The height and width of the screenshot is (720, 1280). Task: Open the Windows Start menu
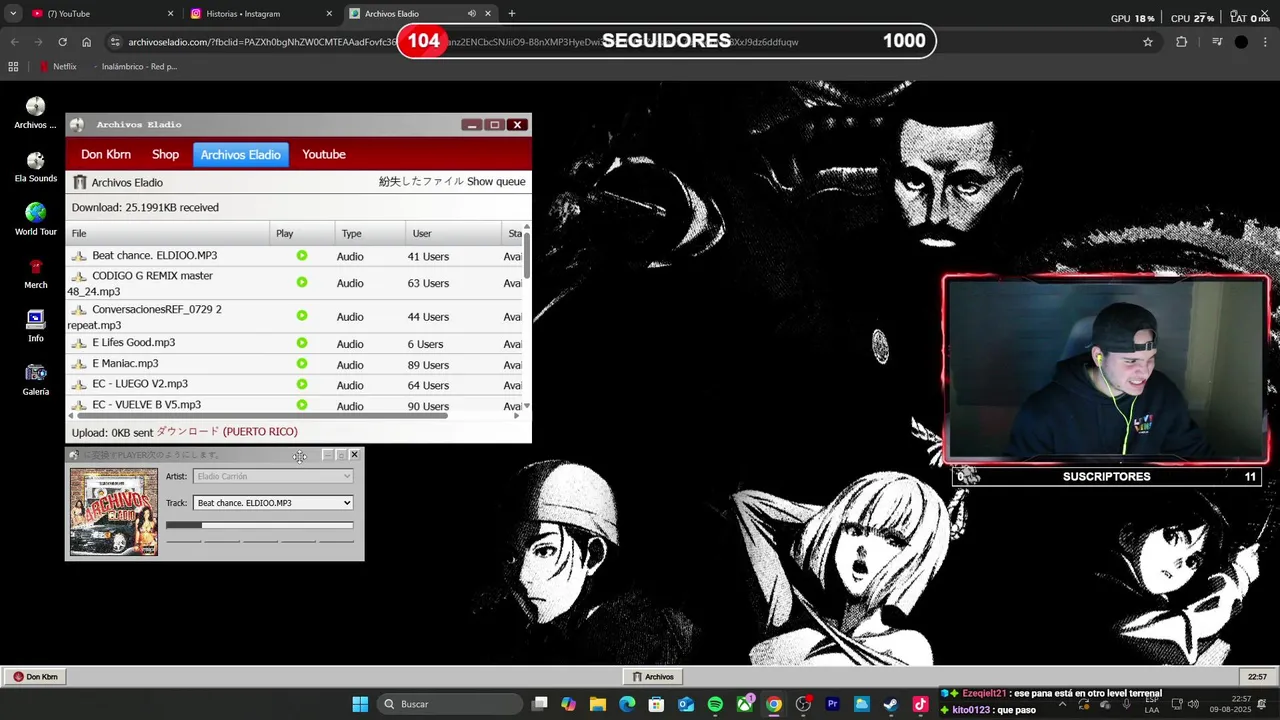coord(360,704)
